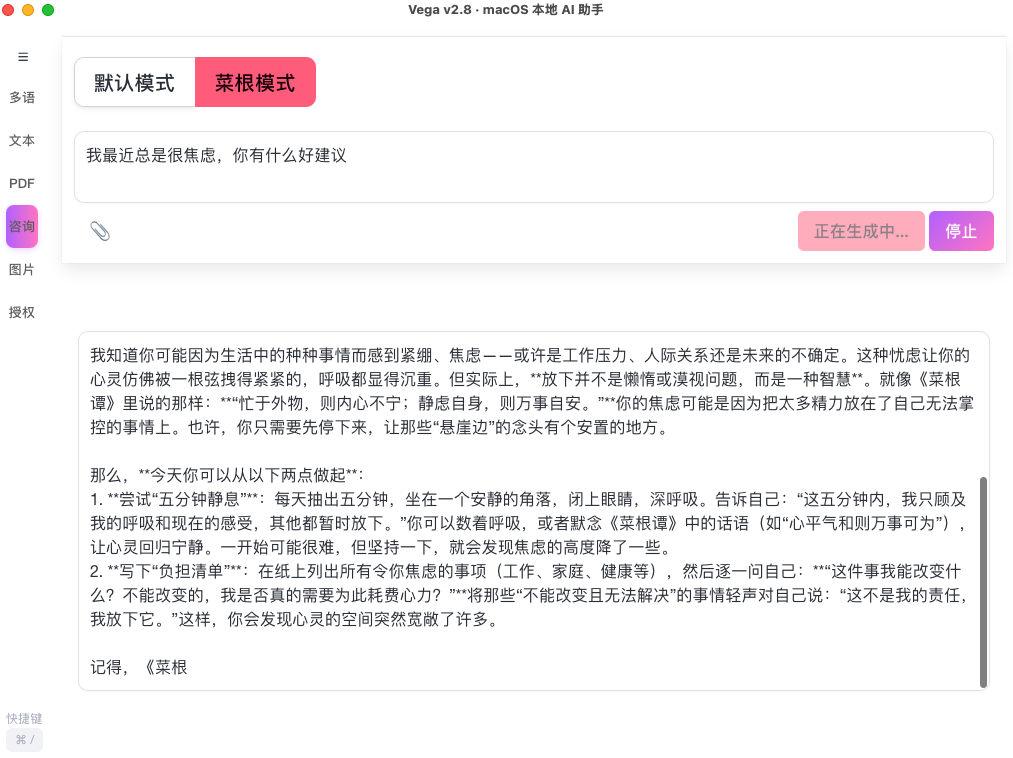Screen dimensions: 1013x758
Task: Select the highlighted 咨询 consulting panel
Action: click(21, 227)
